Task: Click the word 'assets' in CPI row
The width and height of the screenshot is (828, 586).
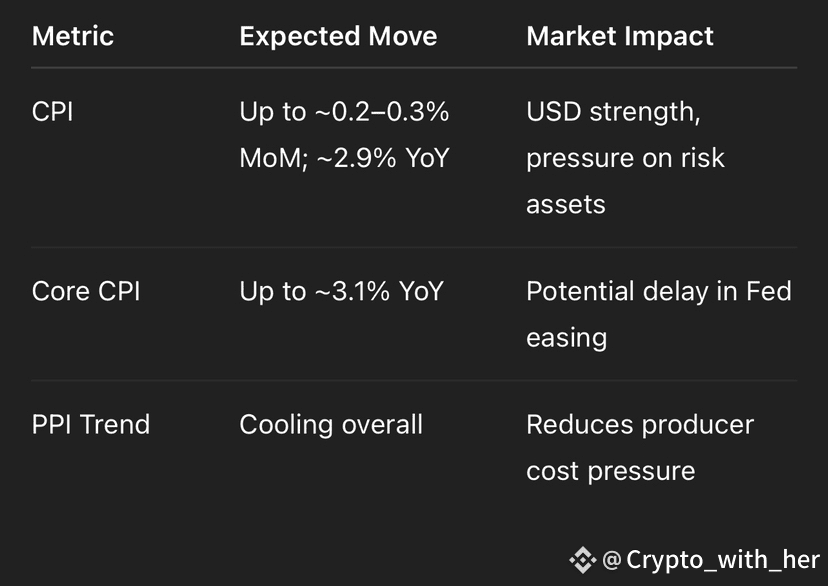Action: (x=566, y=205)
